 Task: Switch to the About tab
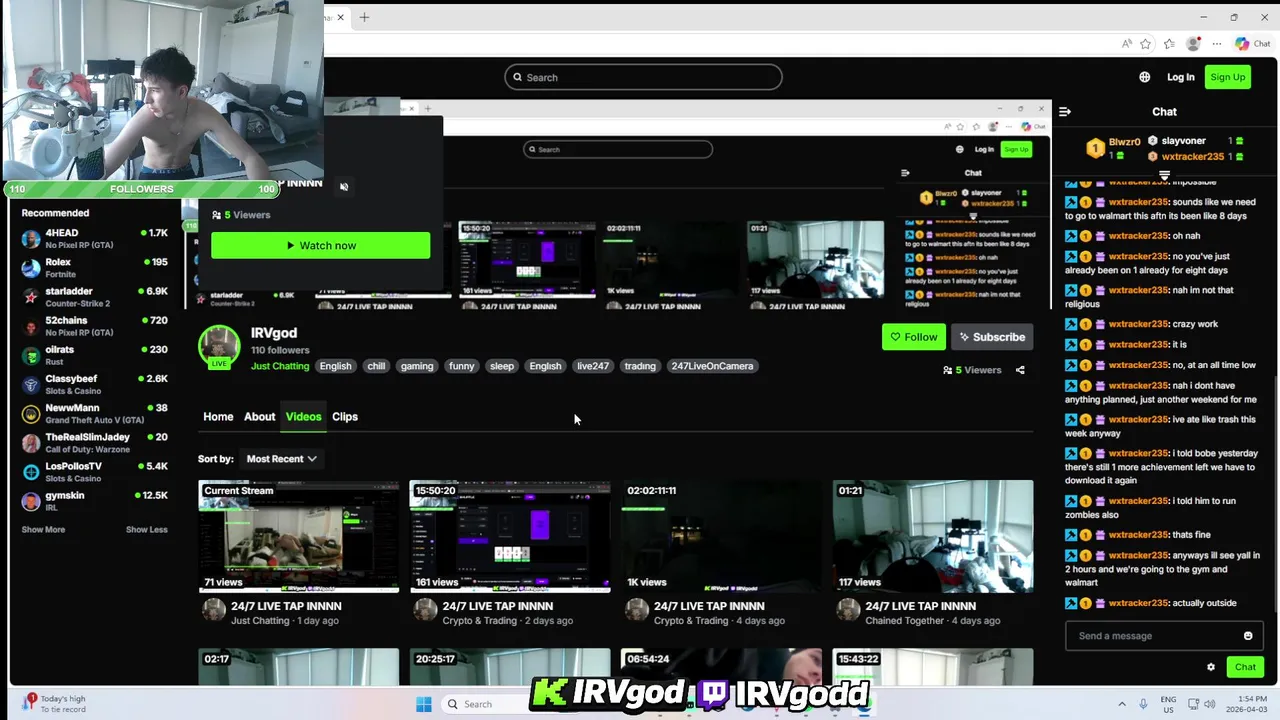click(259, 417)
